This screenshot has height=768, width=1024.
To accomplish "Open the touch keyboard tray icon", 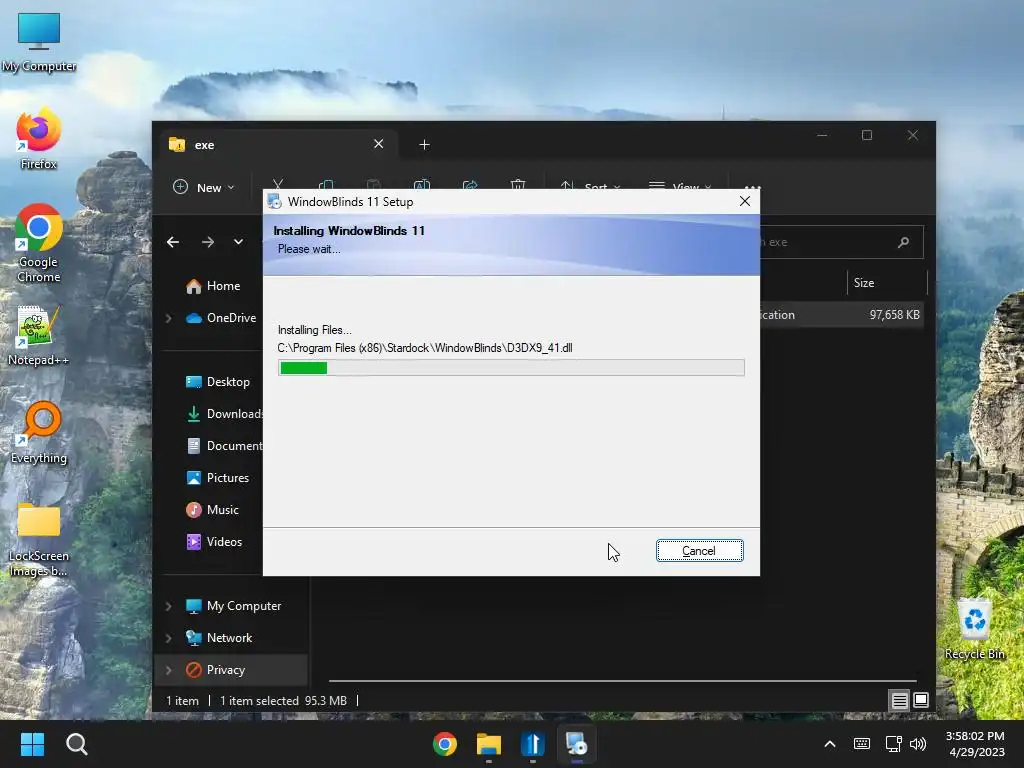I will click(862, 744).
